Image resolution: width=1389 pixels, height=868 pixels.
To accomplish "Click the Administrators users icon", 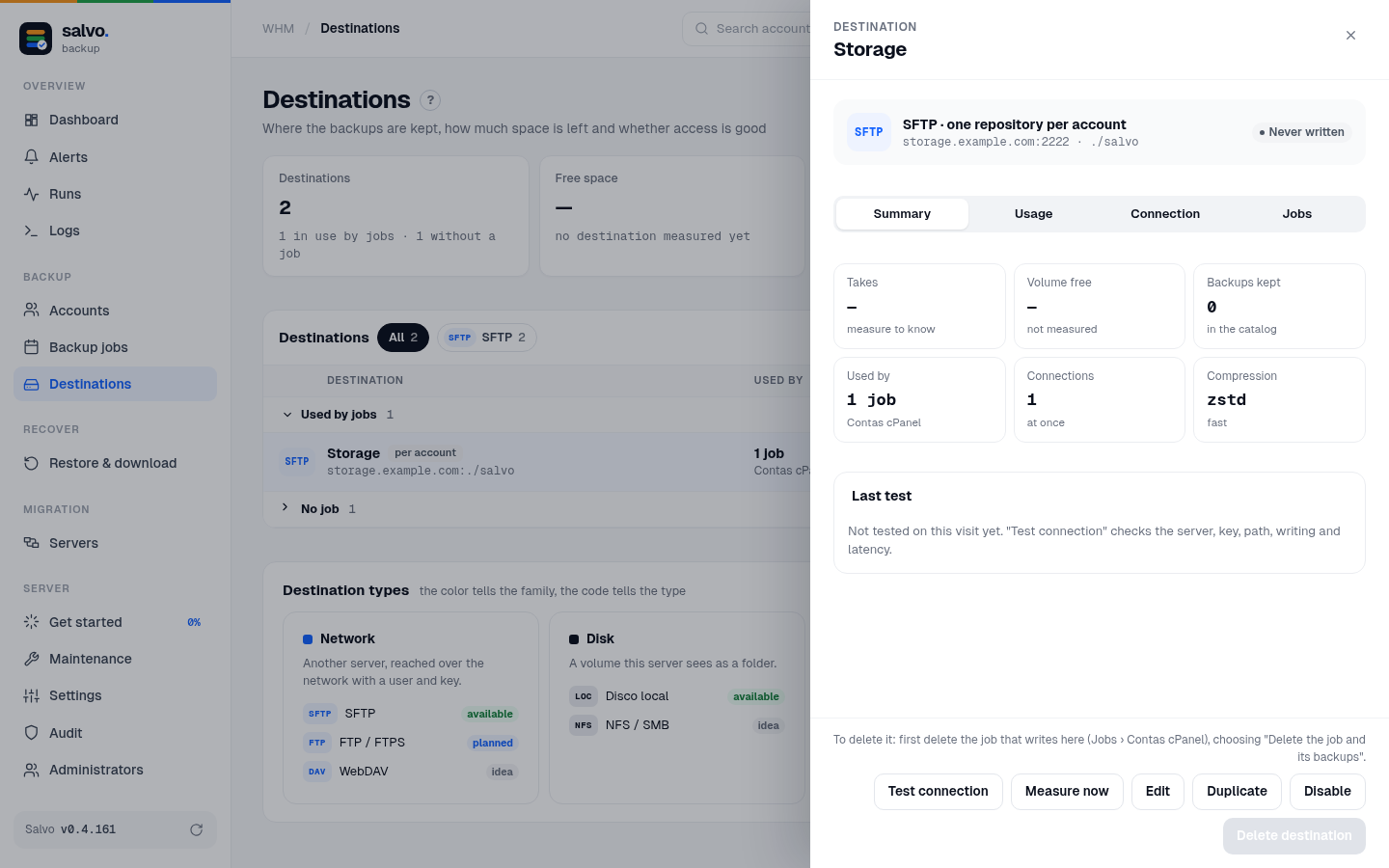I will [x=31, y=770].
